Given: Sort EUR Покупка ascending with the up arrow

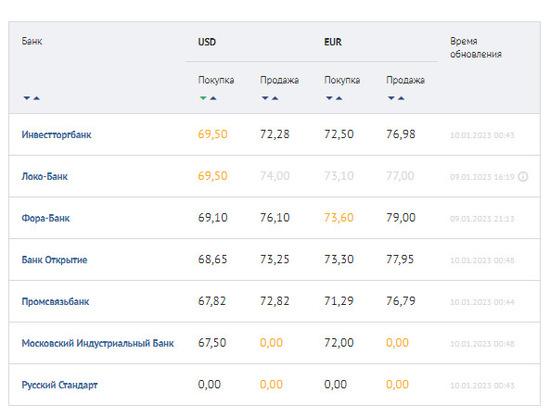Looking at the screenshot, I should (339, 98).
